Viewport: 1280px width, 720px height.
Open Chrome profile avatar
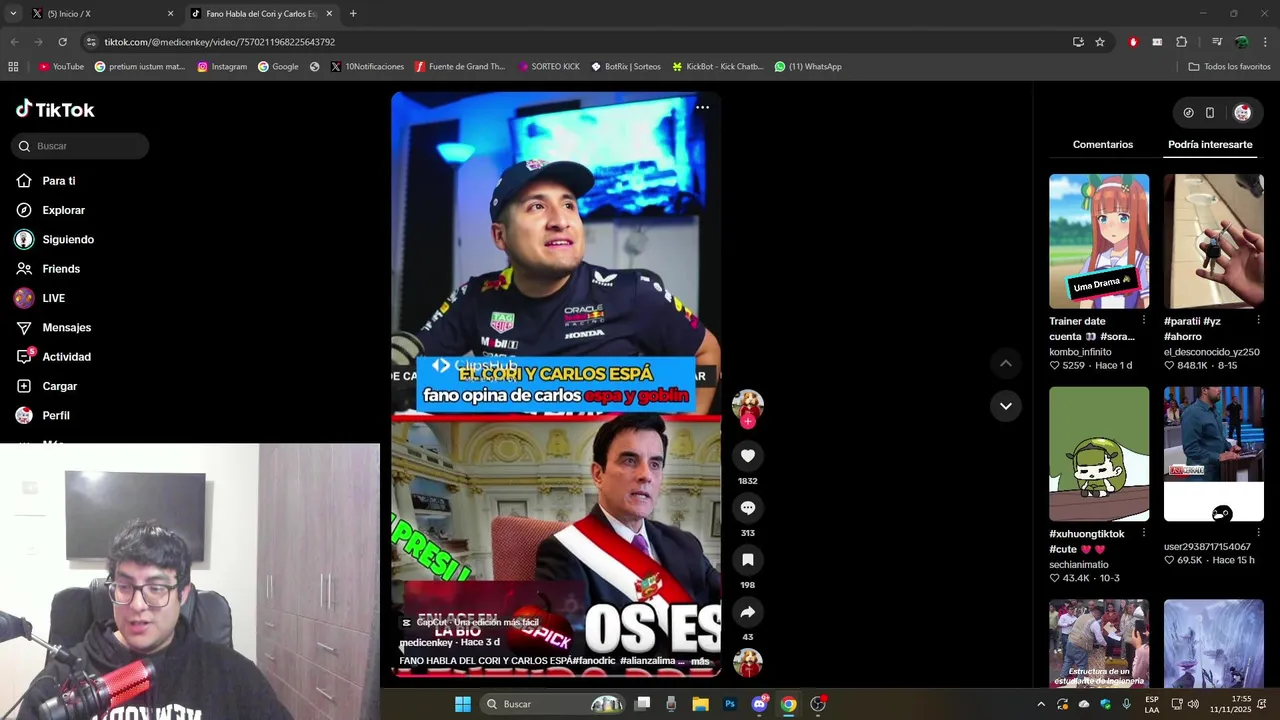pyautogui.click(x=1241, y=42)
